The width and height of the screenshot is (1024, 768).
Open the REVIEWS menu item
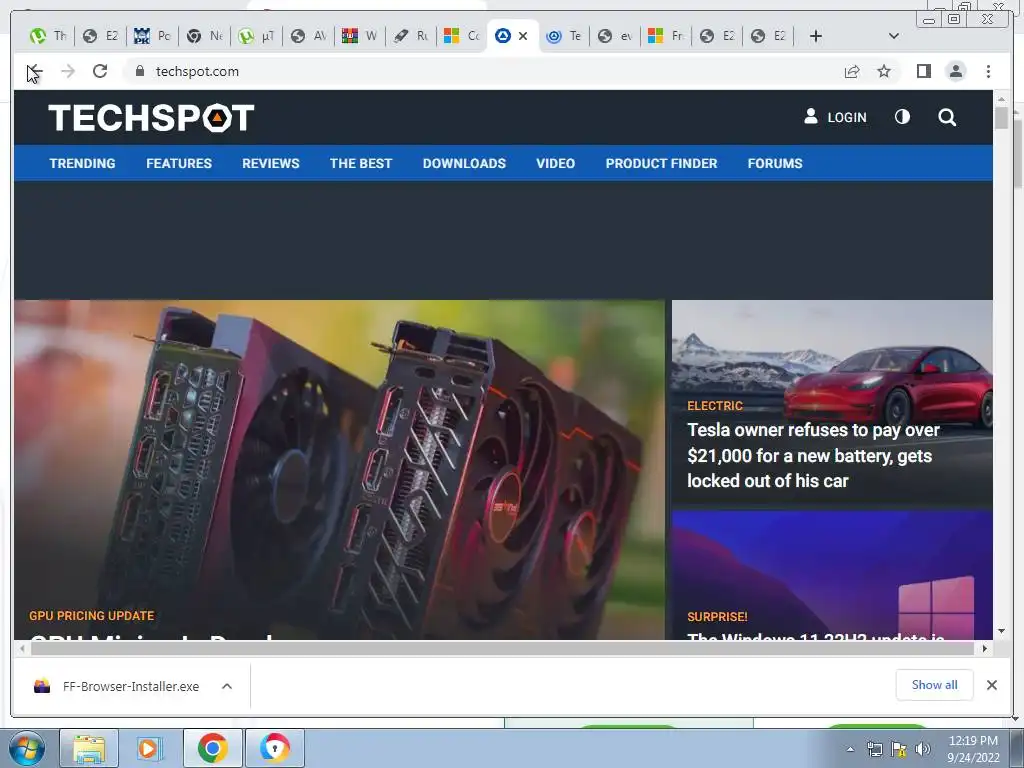point(270,163)
